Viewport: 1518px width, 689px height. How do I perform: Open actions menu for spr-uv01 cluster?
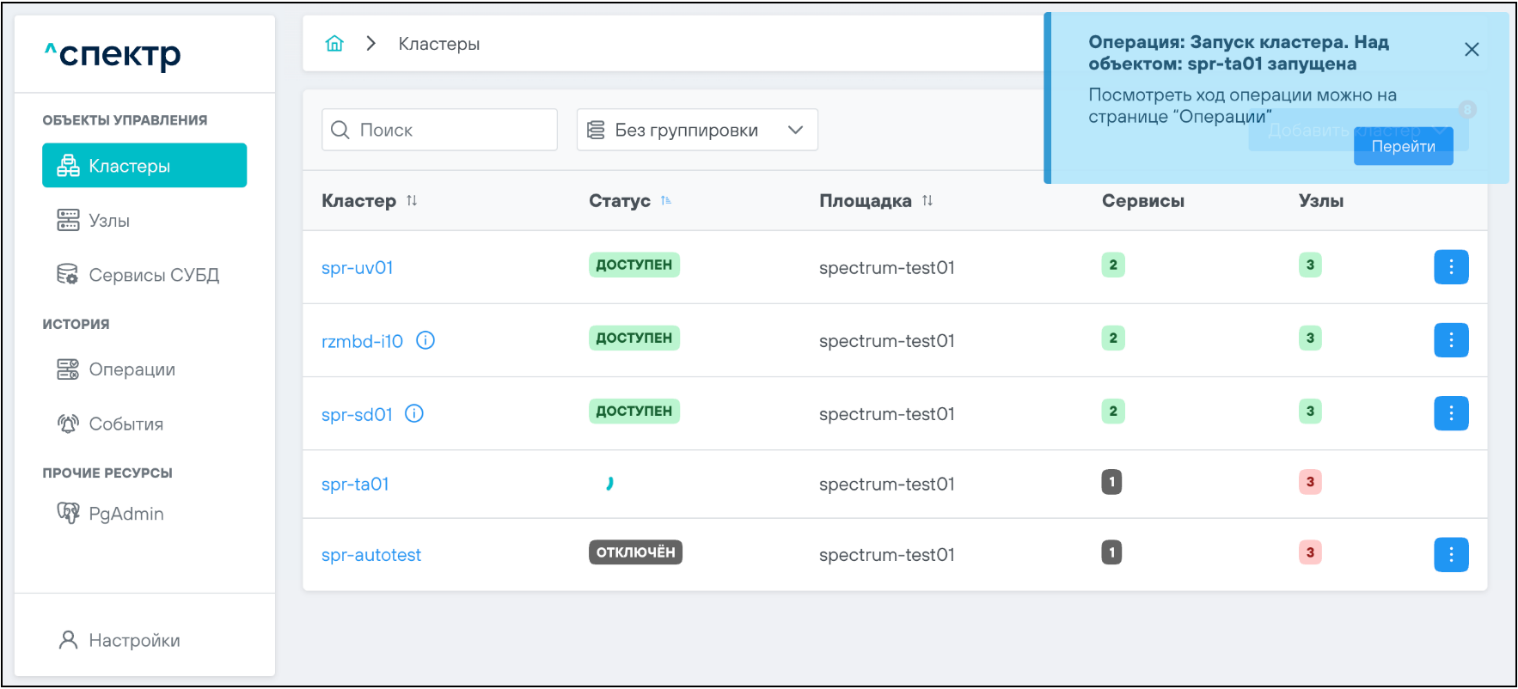(1451, 267)
